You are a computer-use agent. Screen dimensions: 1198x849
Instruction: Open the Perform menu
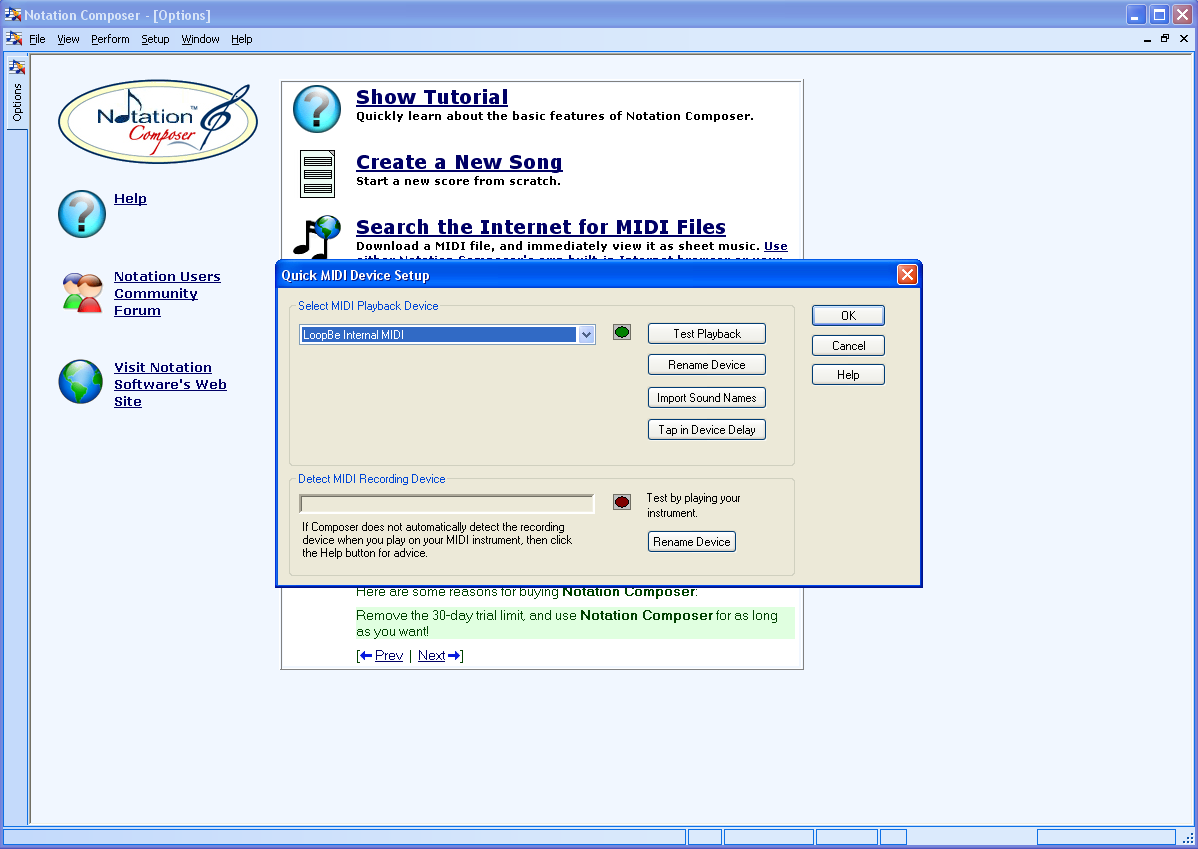110,39
